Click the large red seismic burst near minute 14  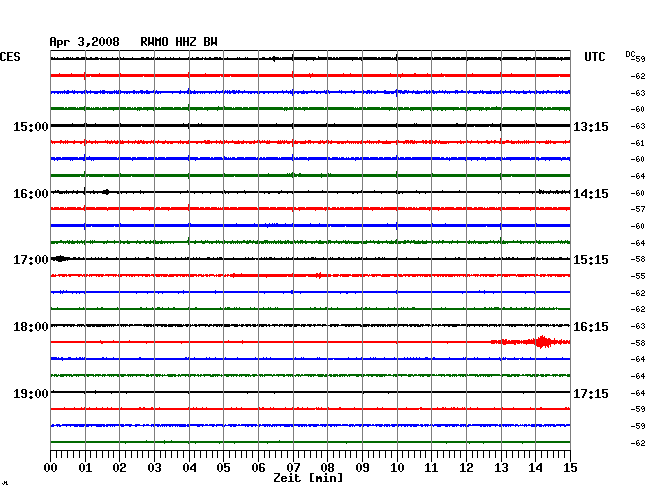coord(541,342)
